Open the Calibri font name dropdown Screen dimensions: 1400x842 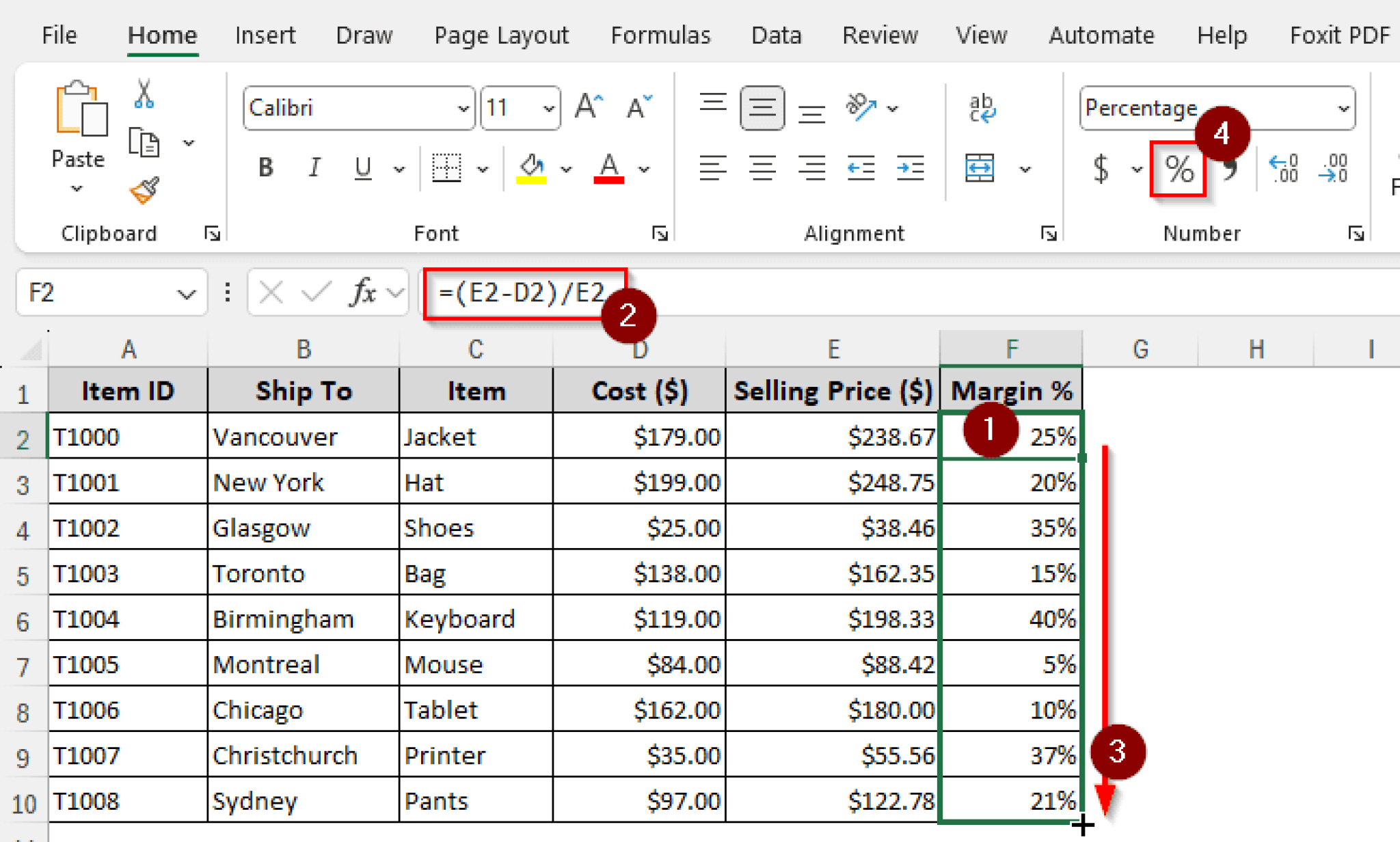click(x=463, y=108)
